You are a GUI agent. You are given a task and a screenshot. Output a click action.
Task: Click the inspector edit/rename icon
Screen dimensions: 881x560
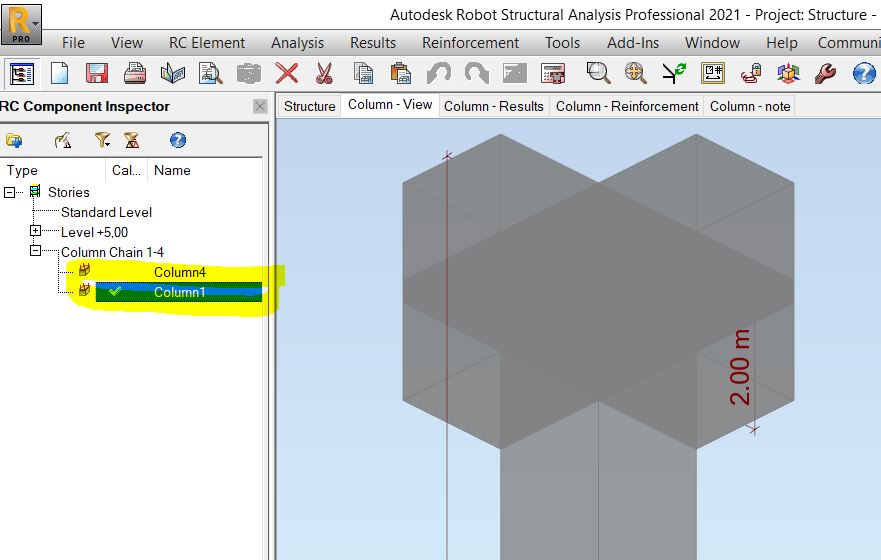point(63,140)
